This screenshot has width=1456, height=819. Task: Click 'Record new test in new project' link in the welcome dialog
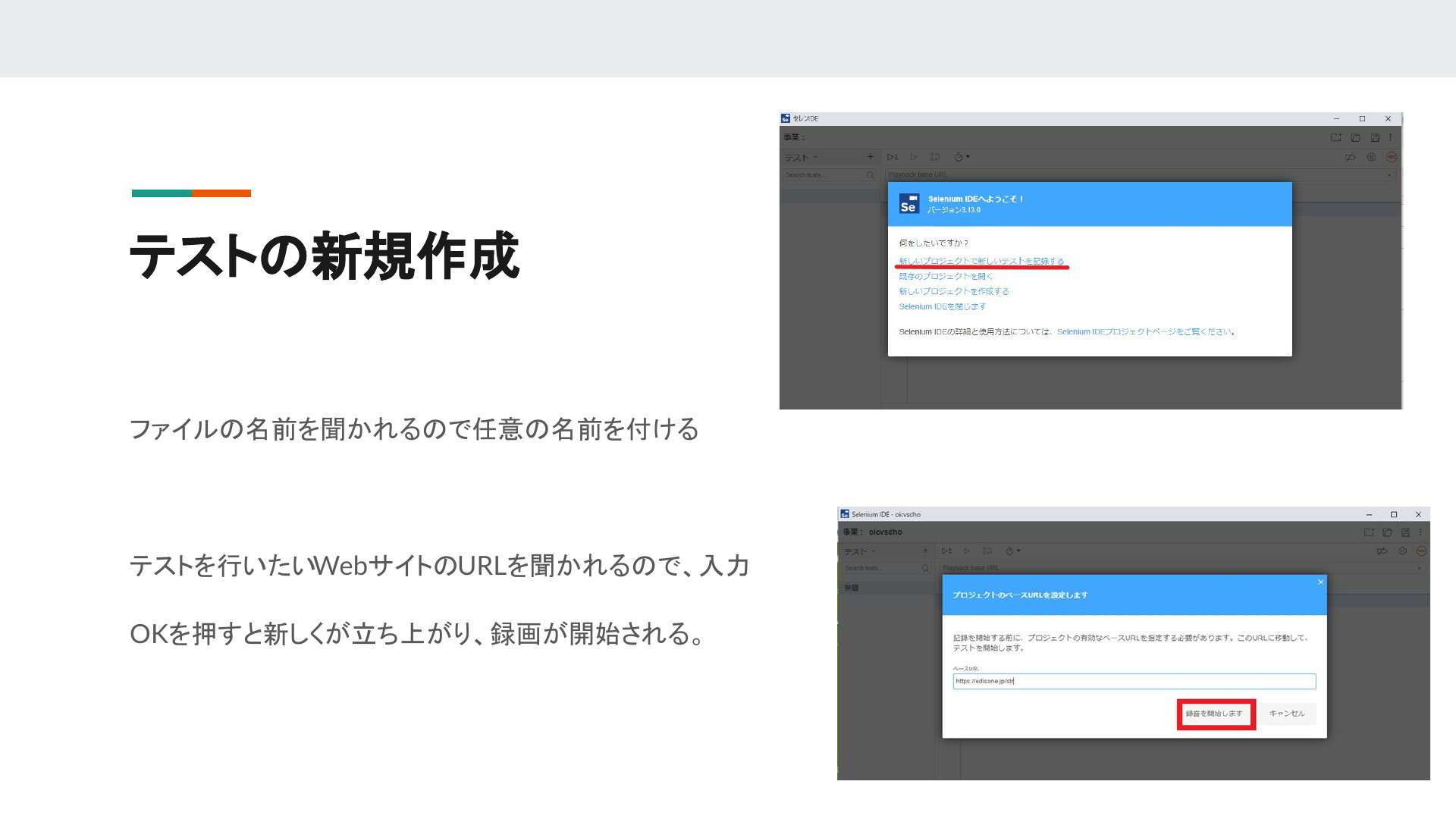(981, 261)
